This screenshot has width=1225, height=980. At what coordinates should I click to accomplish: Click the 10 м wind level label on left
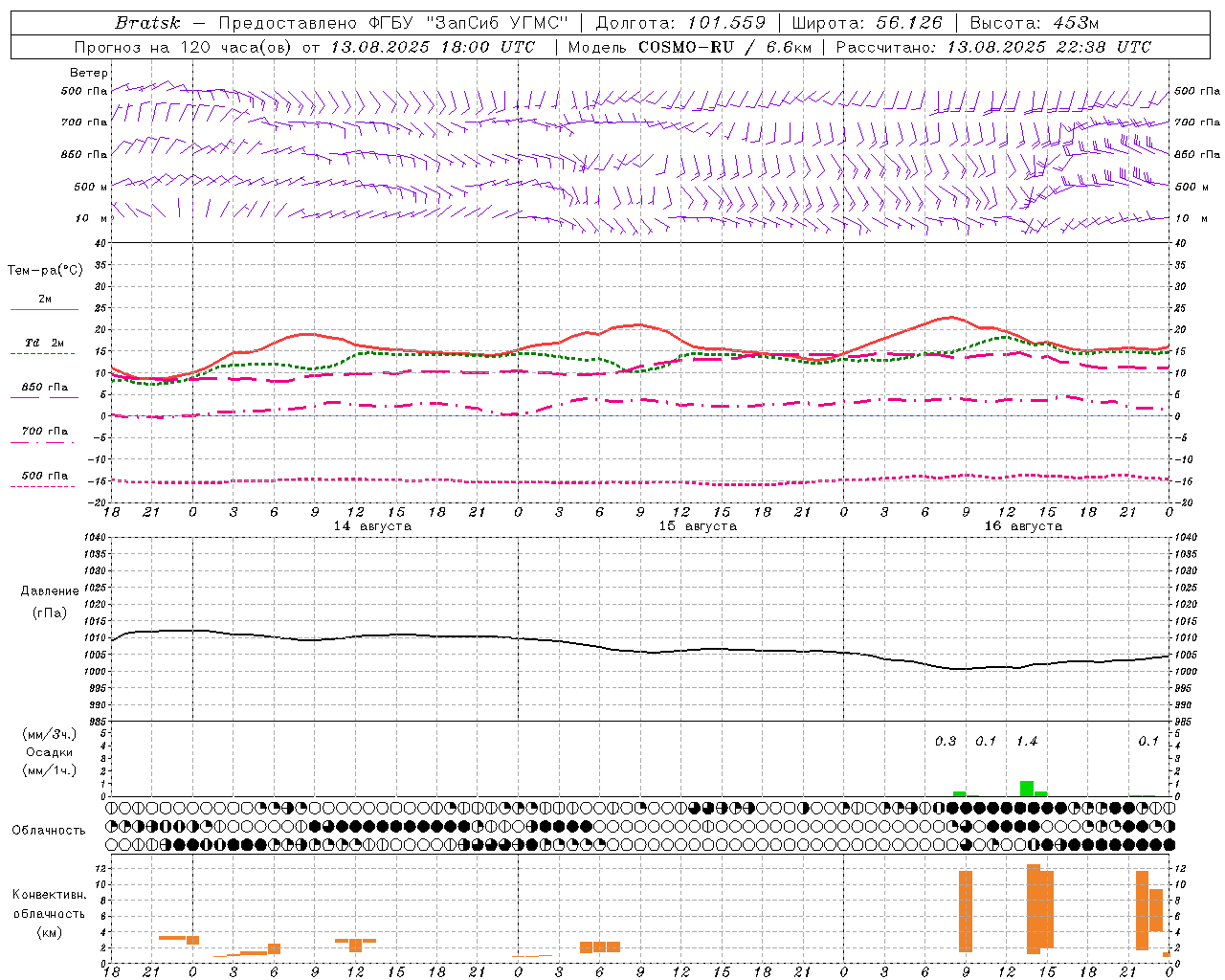[91, 218]
